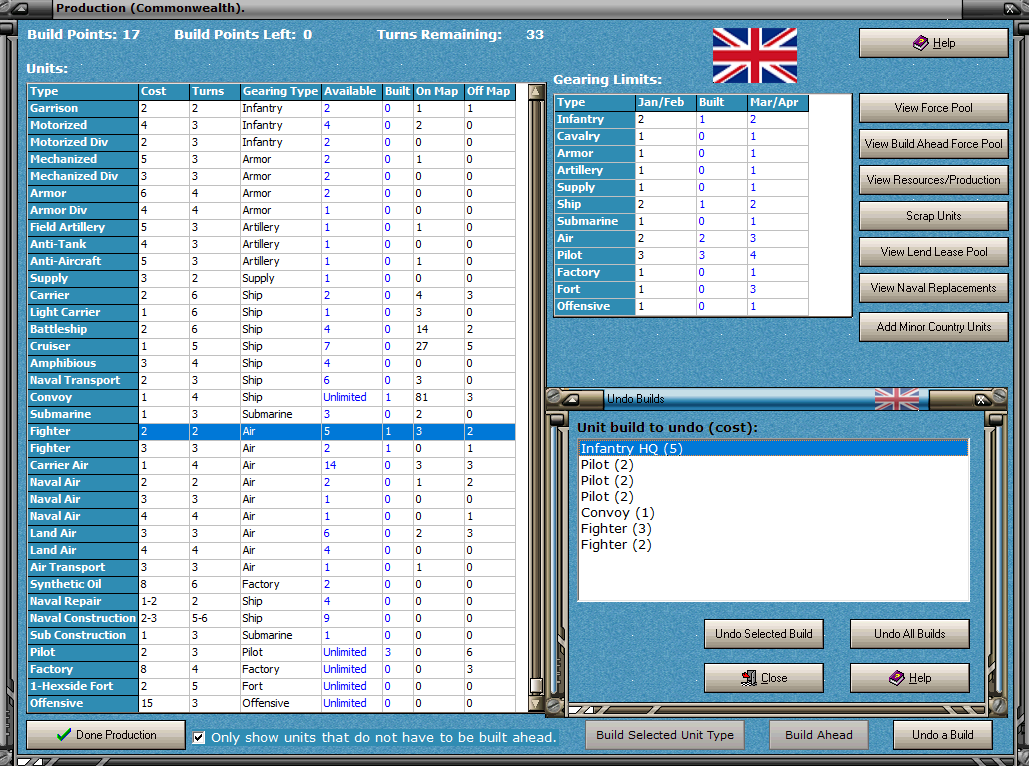Click the Build Ahead button
The image size is (1029, 766).
[818, 735]
